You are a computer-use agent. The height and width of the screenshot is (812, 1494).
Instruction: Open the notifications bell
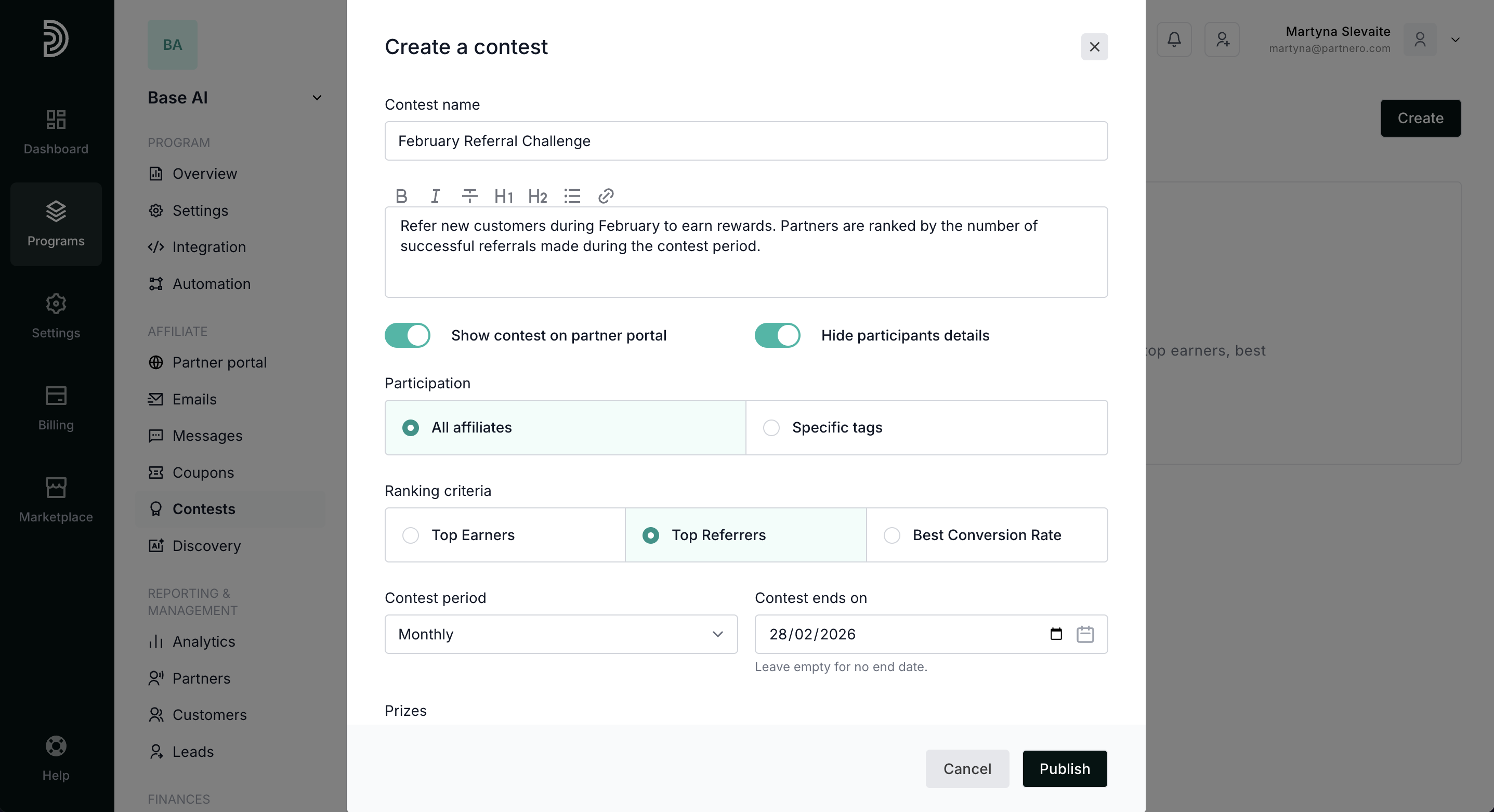coord(1174,40)
